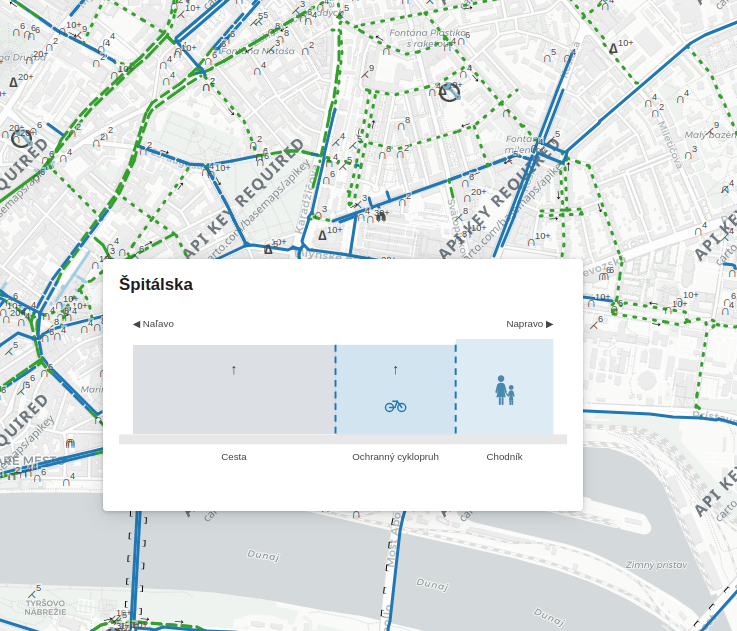The width and height of the screenshot is (737, 631).
Task: Click the direction arrow above the bicycle icon
Action: click(395, 370)
